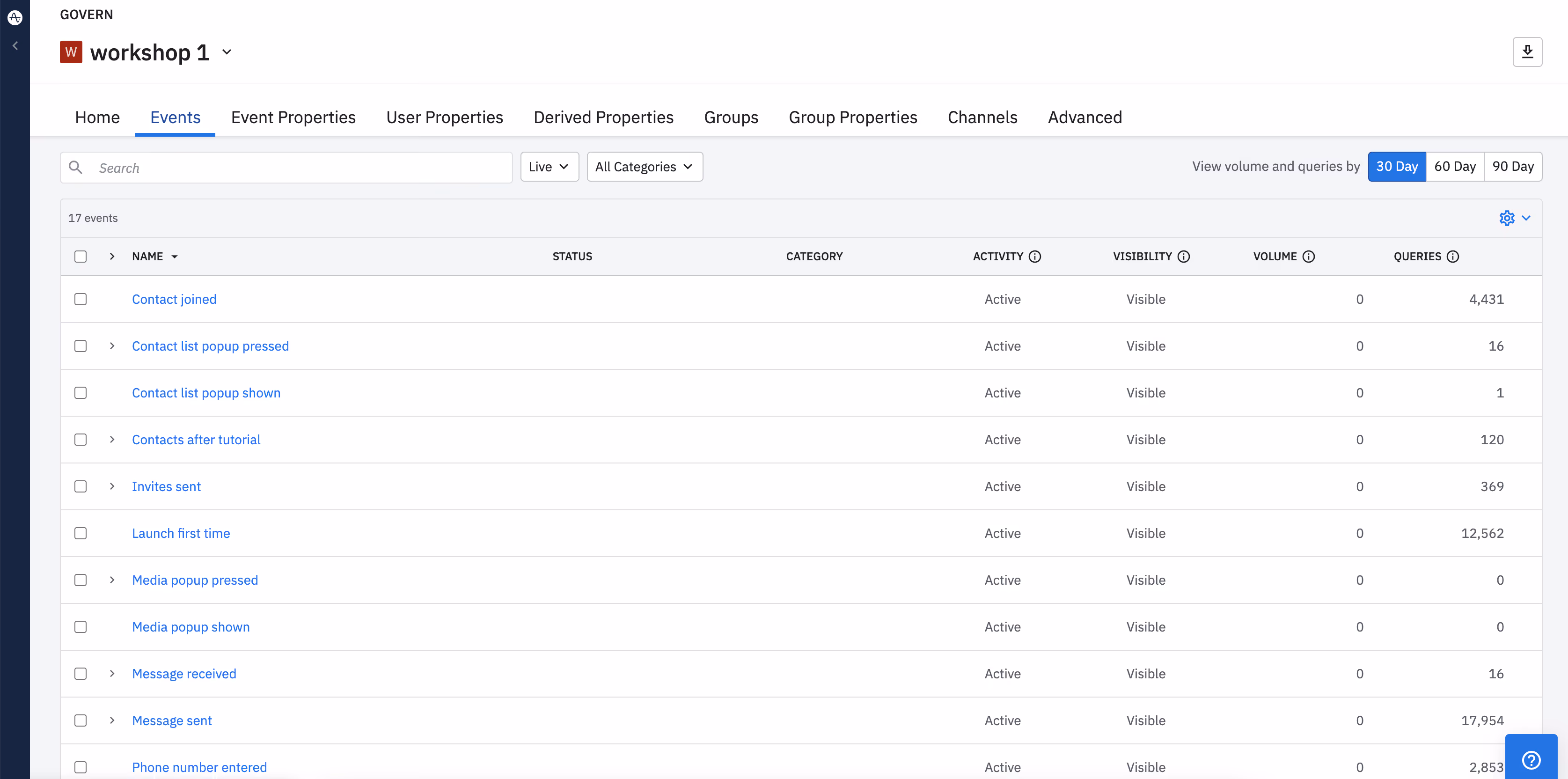1568x779 pixels.
Task: Open the All Categories dropdown
Action: point(645,167)
